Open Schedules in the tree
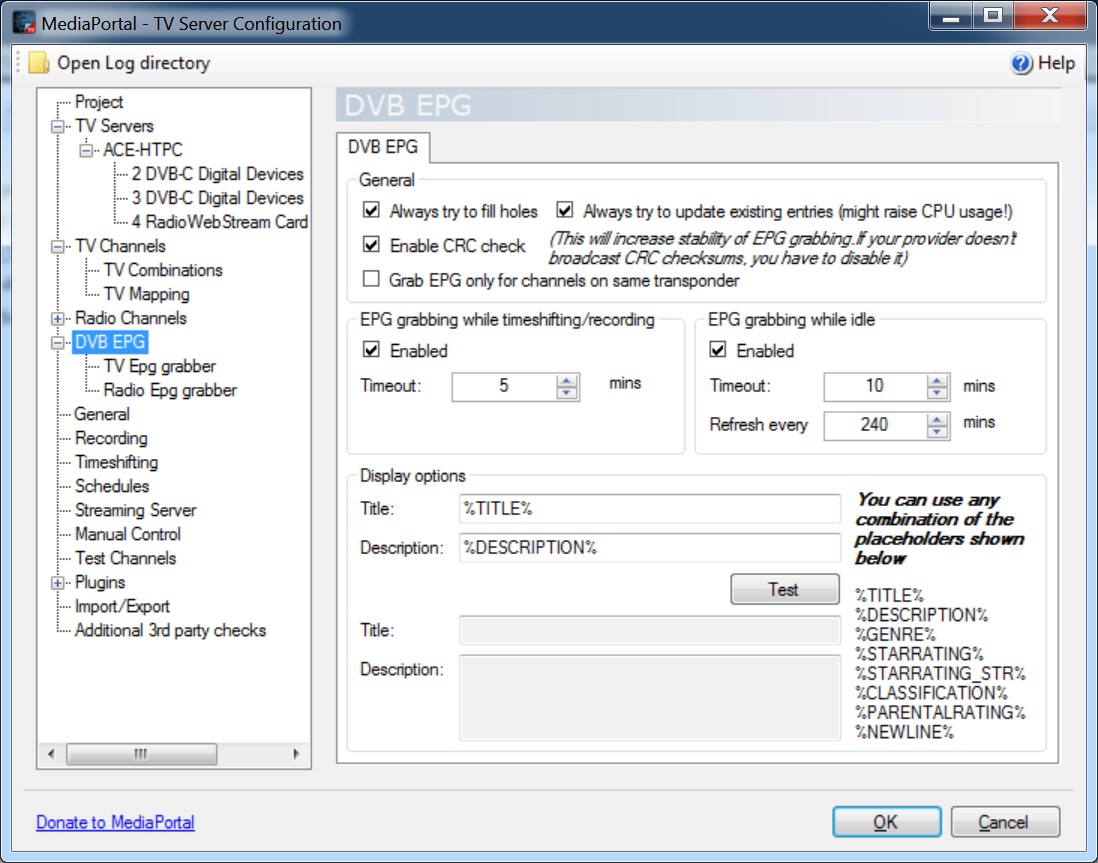Screen dimensions: 1098x863 [x=112, y=486]
